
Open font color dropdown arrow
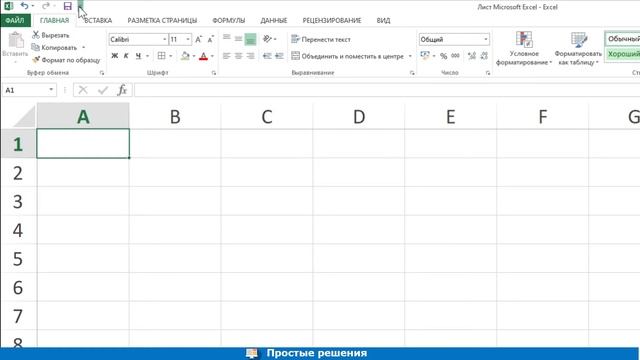pyautogui.click(x=212, y=56)
